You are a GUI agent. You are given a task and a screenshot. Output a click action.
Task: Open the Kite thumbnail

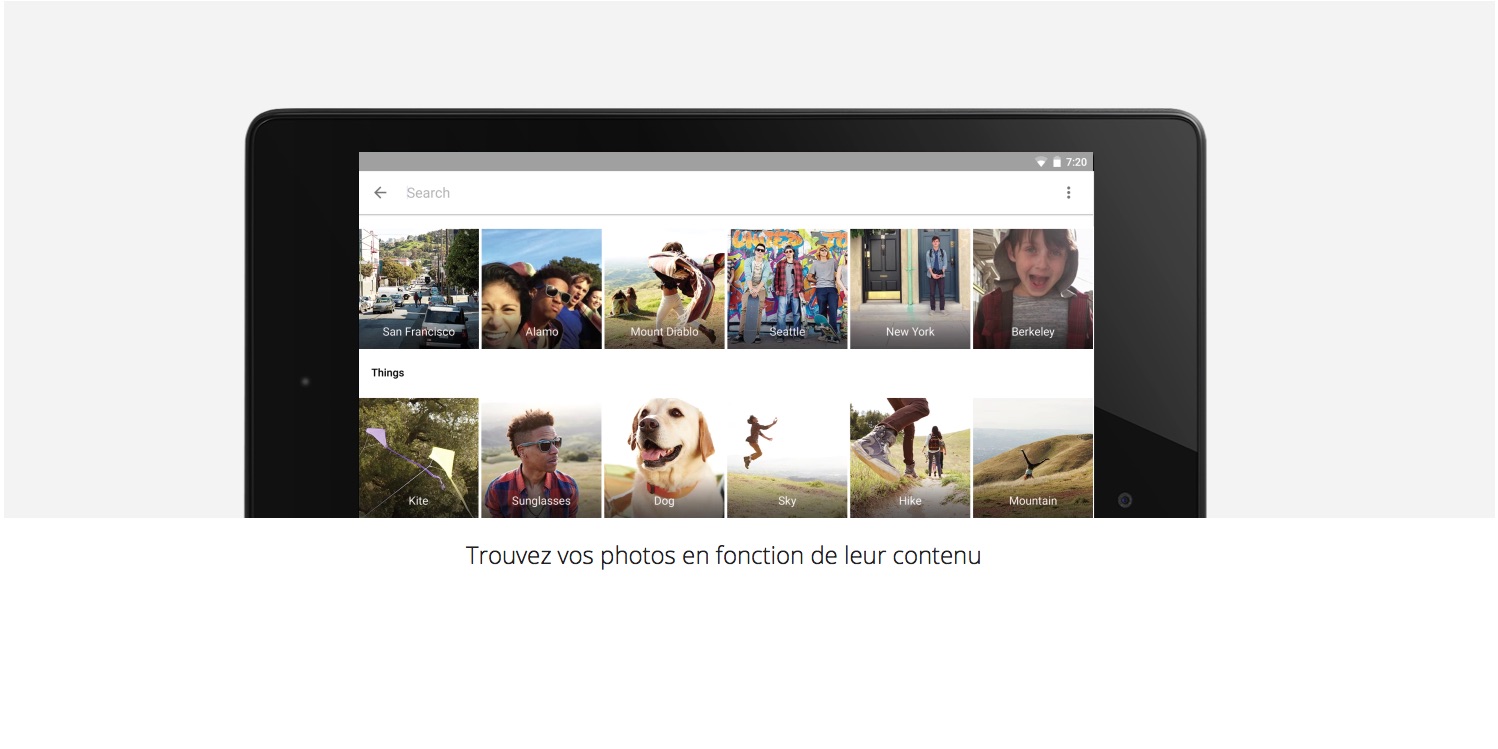[x=419, y=458]
